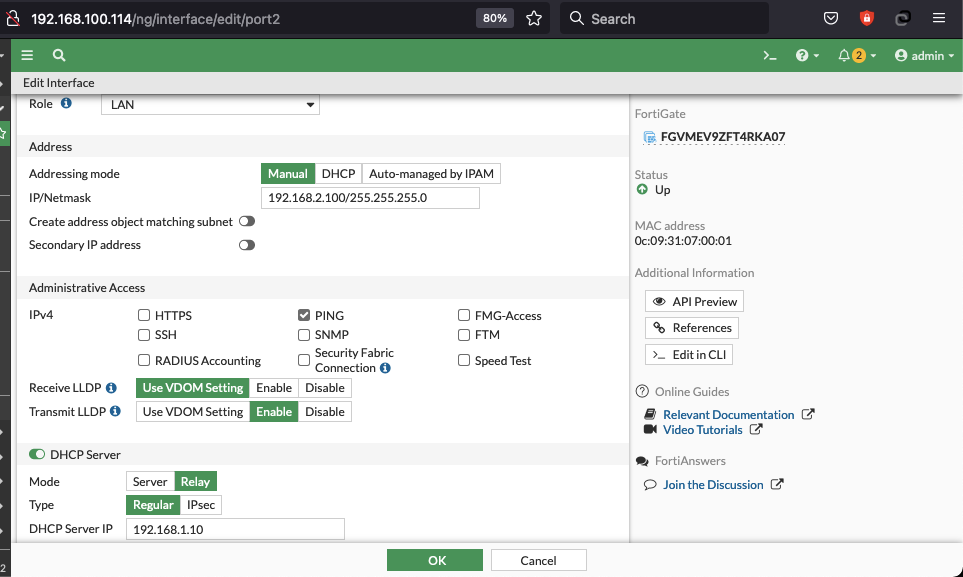The image size is (963, 577).
Task: Click the search magnifier in FortiGate header
Action: (59, 55)
